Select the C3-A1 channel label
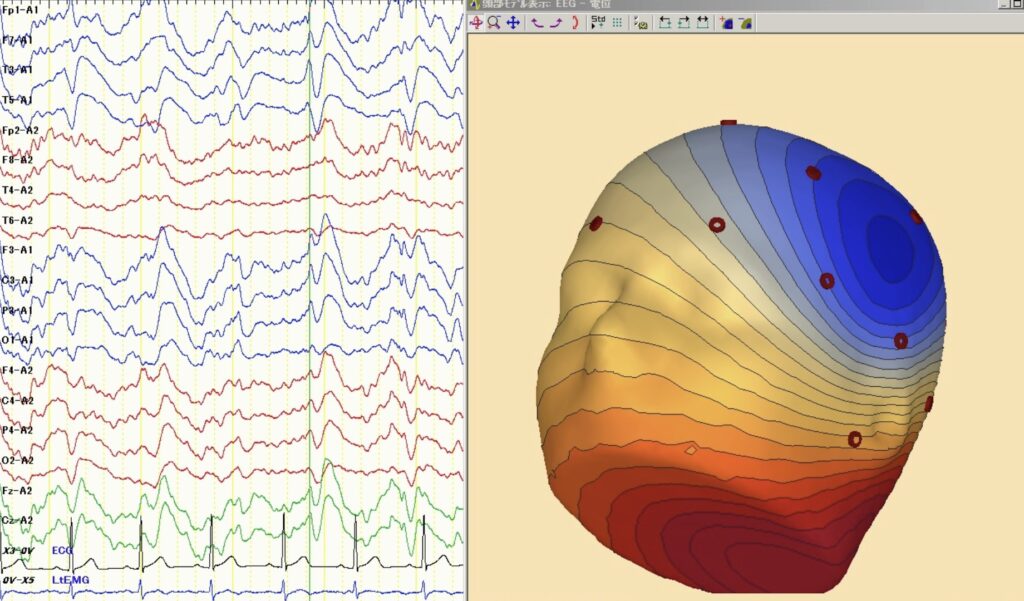The width and height of the screenshot is (1024, 601). click(x=18, y=280)
